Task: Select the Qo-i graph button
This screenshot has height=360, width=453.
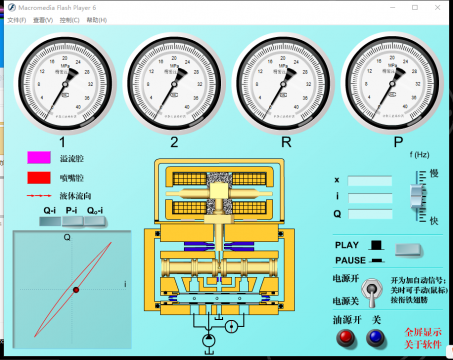Action: [95, 221]
